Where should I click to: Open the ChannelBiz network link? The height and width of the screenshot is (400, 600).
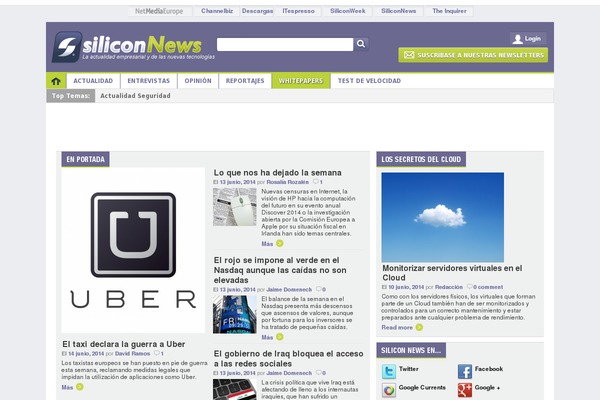click(217, 11)
